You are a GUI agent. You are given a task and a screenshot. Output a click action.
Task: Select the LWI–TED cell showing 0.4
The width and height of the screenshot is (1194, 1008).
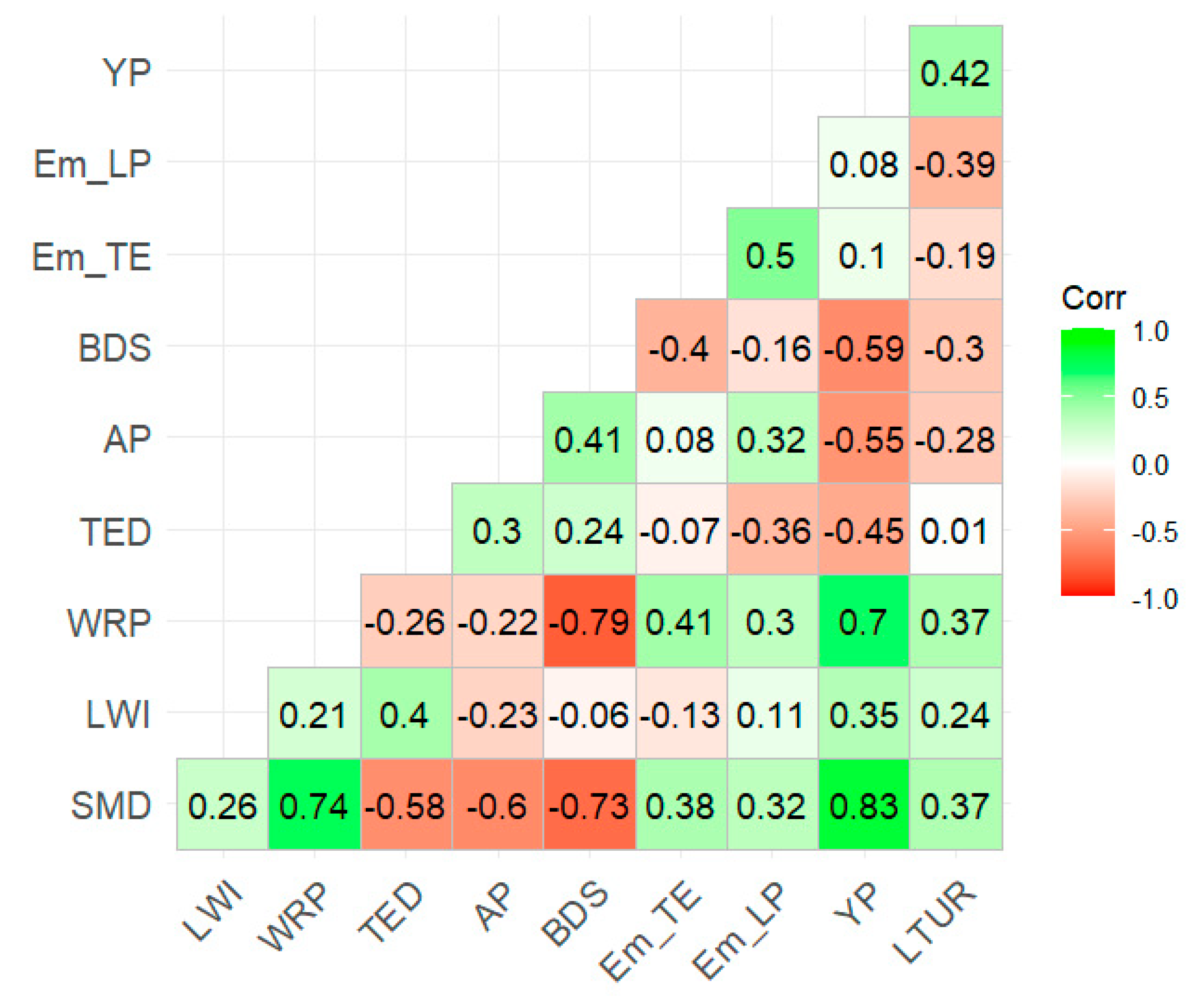pyautogui.click(x=405, y=713)
